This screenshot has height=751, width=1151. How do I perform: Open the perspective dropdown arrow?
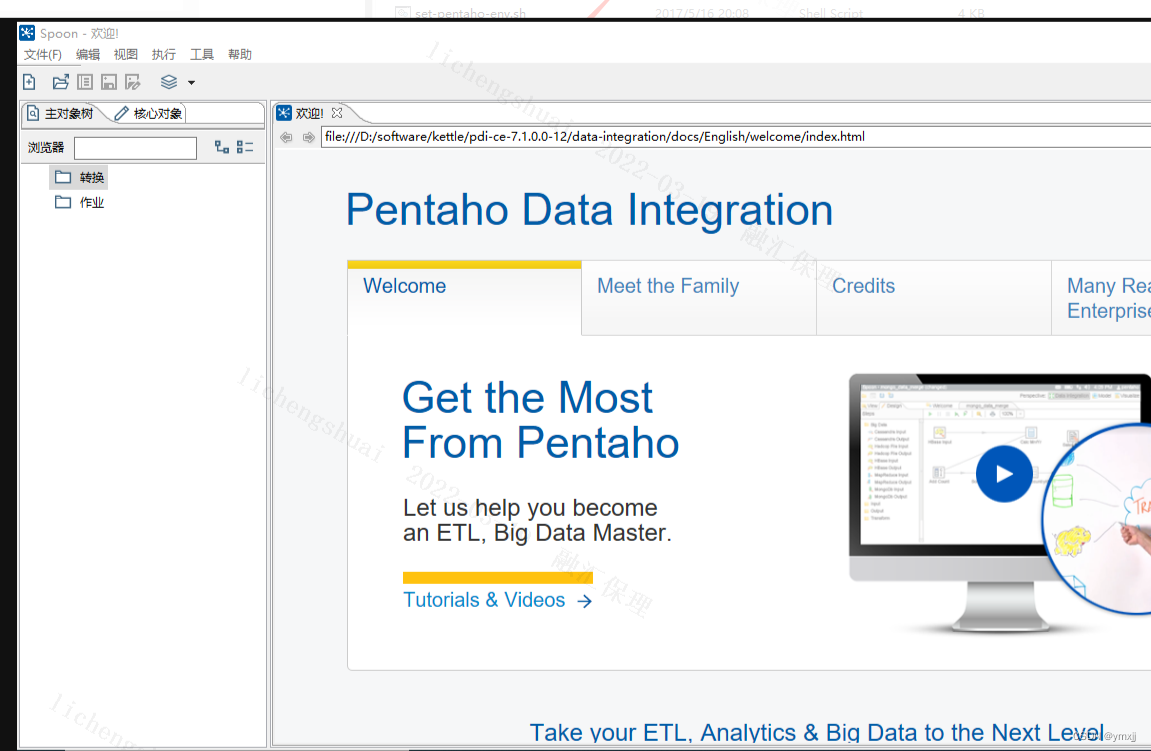tap(191, 82)
